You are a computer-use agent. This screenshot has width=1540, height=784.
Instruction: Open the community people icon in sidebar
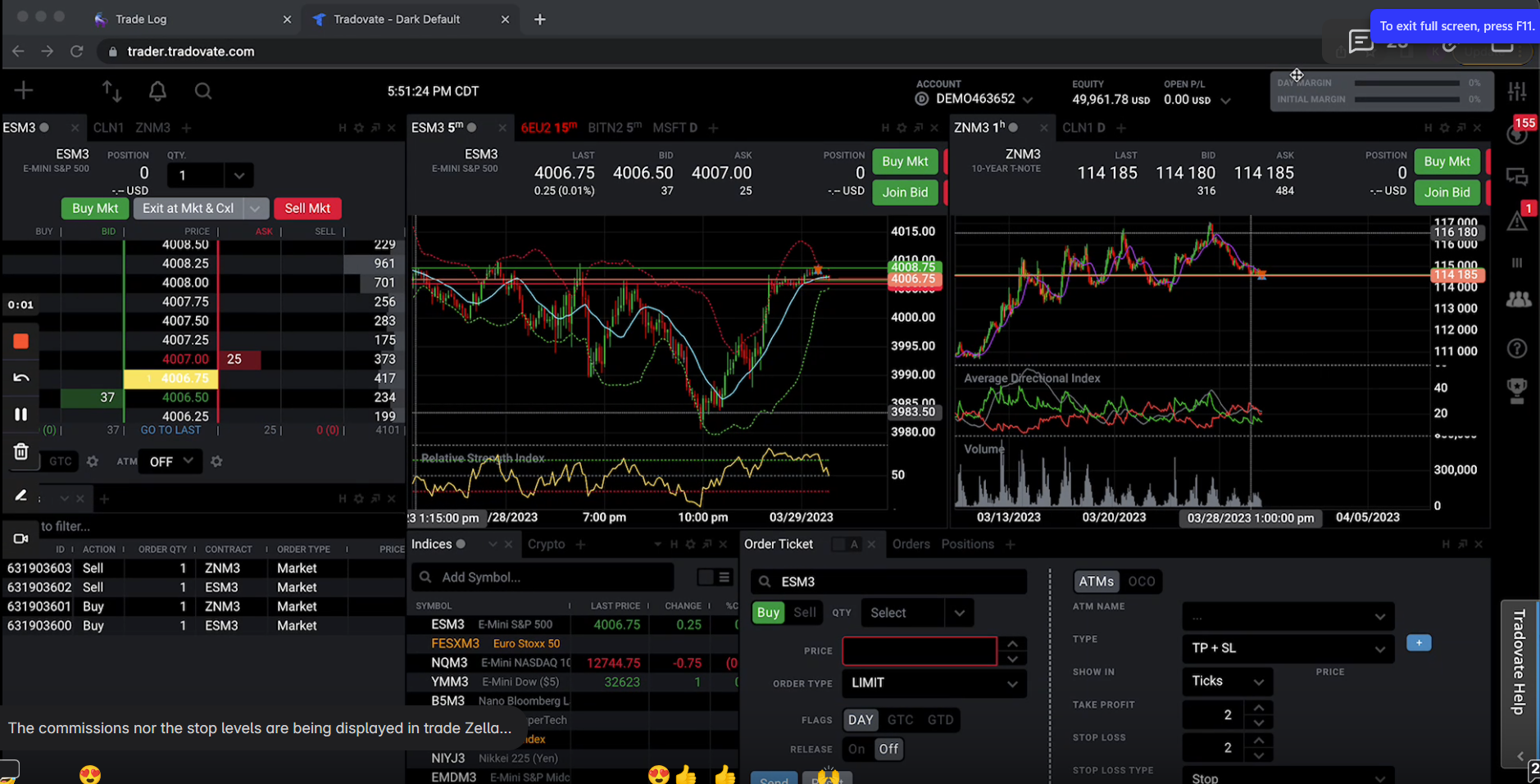(1518, 300)
